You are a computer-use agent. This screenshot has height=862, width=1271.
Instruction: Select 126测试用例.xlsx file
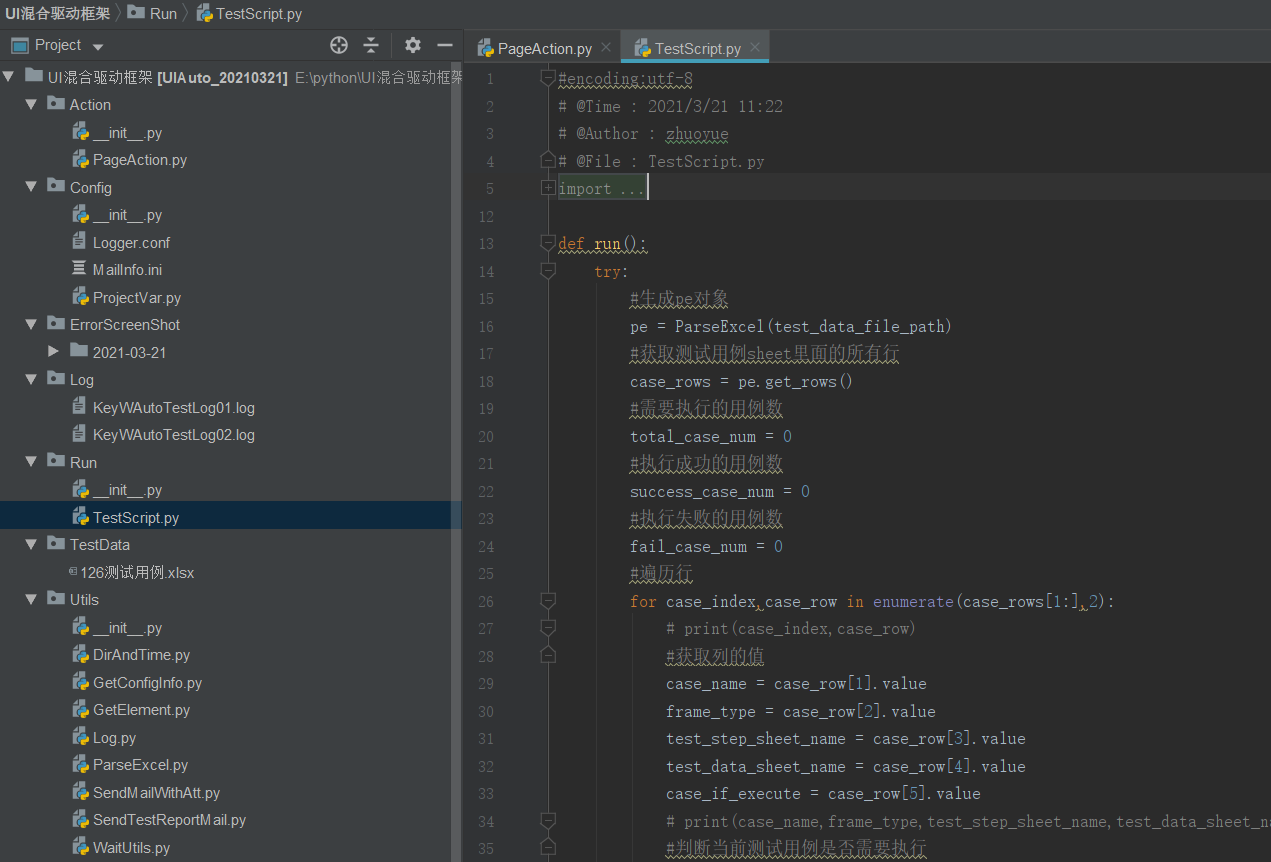coord(137,572)
